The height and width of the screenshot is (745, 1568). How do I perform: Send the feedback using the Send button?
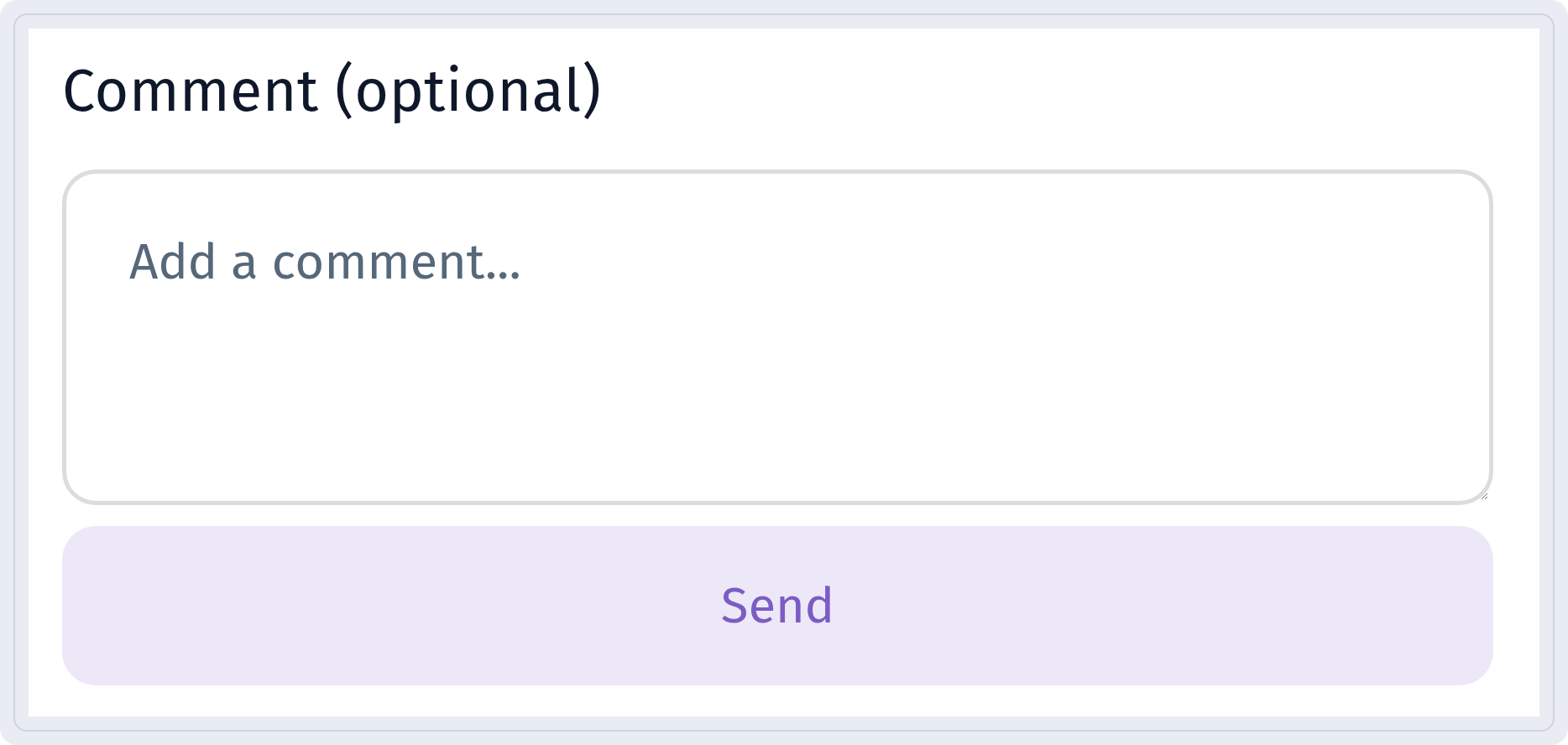777,606
